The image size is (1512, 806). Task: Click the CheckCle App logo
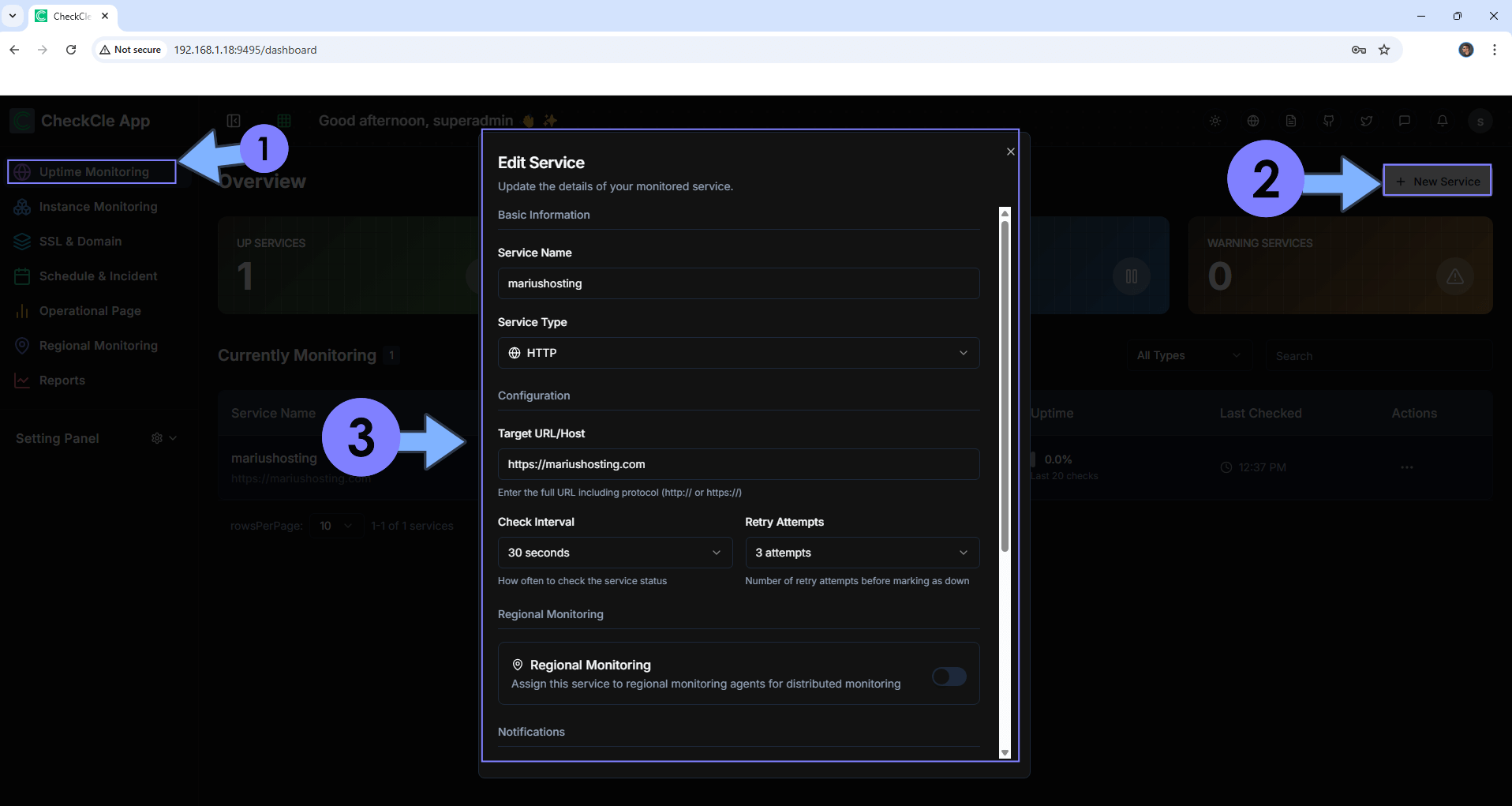(x=22, y=121)
